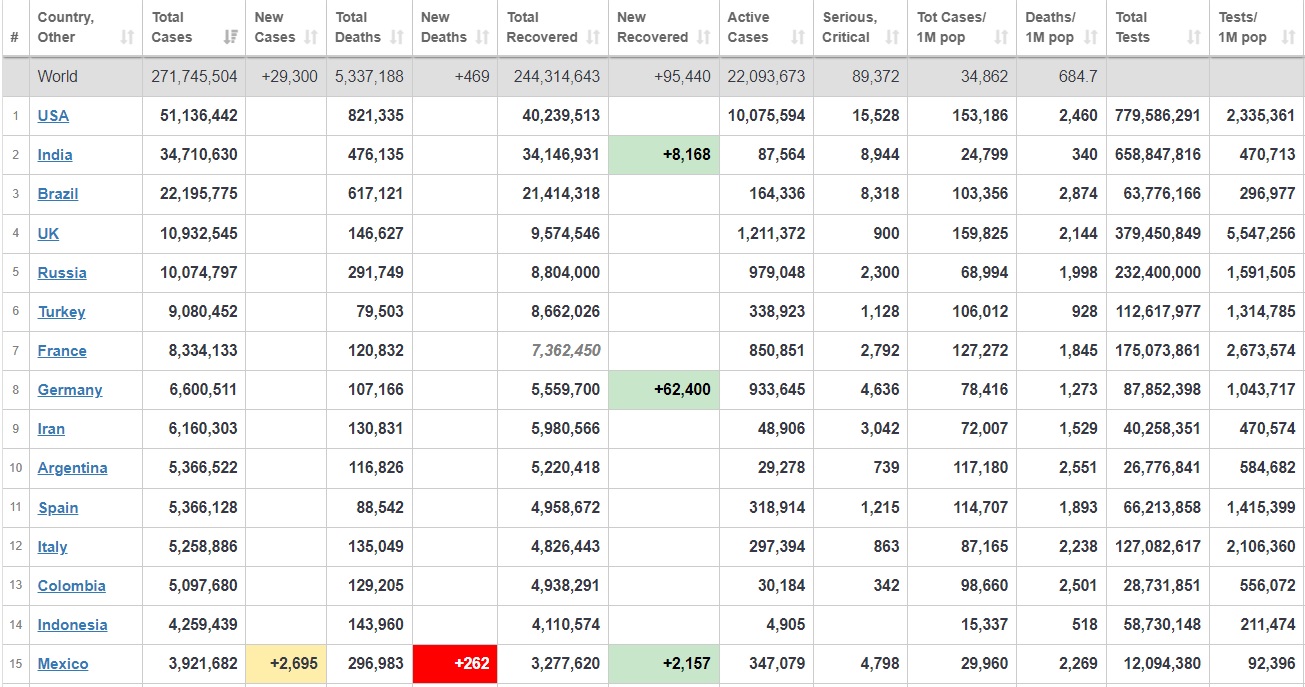The image size is (1305, 687).
Task: Click the Germany country link
Action: pos(70,390)
